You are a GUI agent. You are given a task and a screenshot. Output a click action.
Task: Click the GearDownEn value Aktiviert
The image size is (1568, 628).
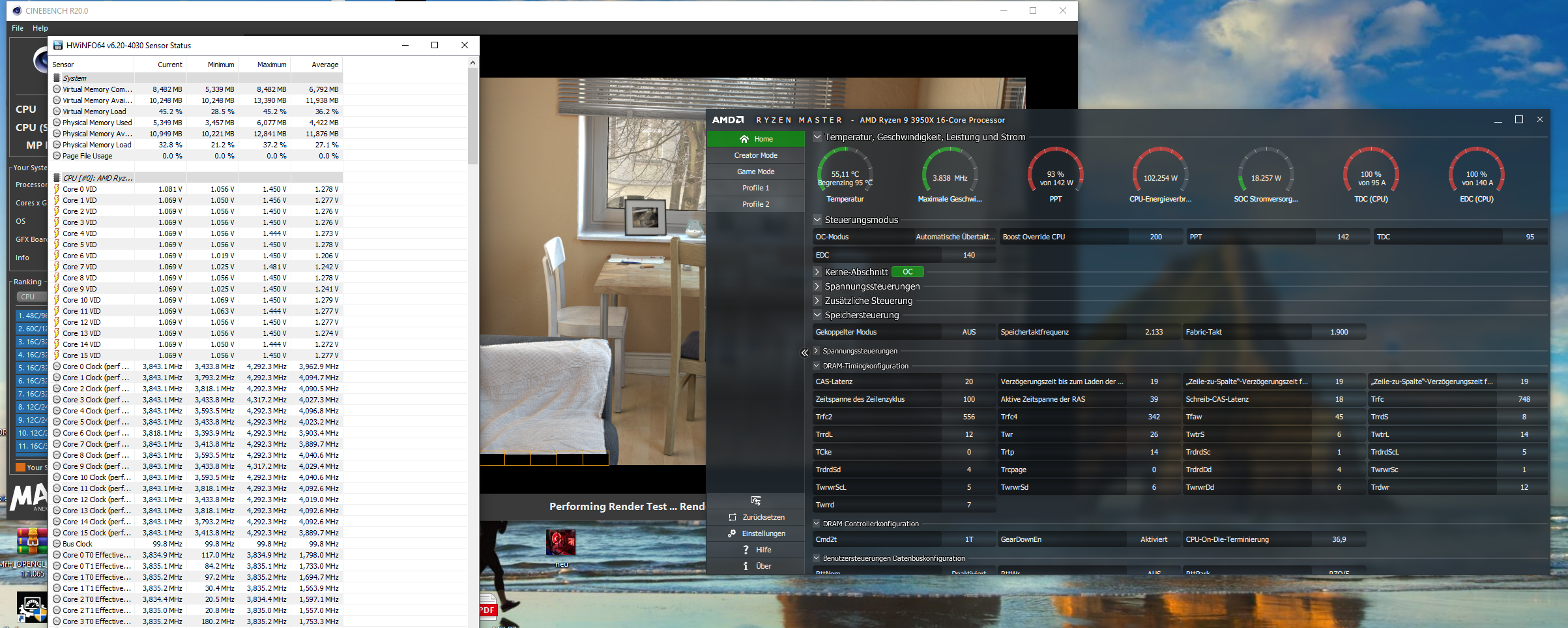pyautogui.click(x=1154, y=539)
